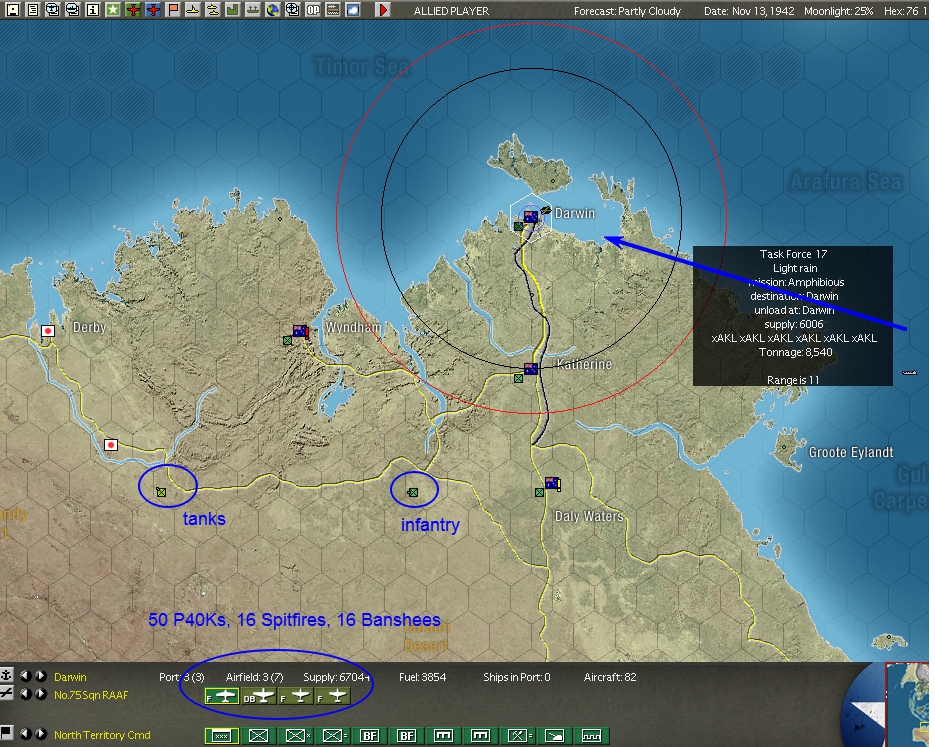Open the No.75 Sqn RAAF link
The image size is (935, 747).
pyautogui.click(x=91, y=695)
